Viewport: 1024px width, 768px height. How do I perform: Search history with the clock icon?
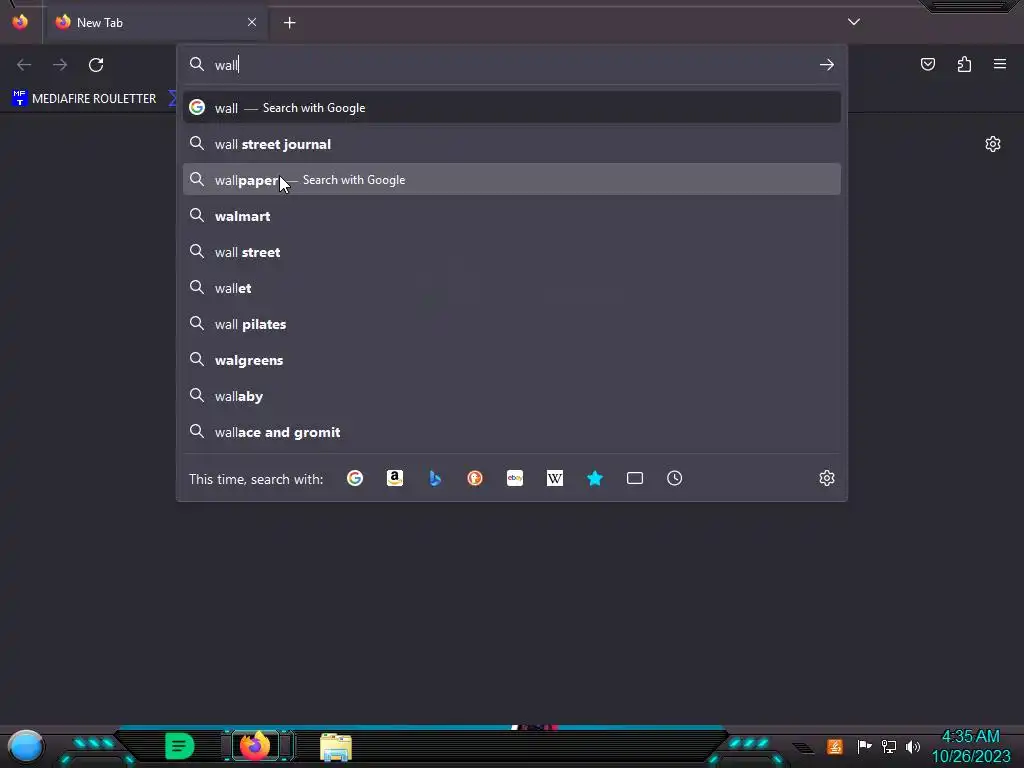point(675,478)
